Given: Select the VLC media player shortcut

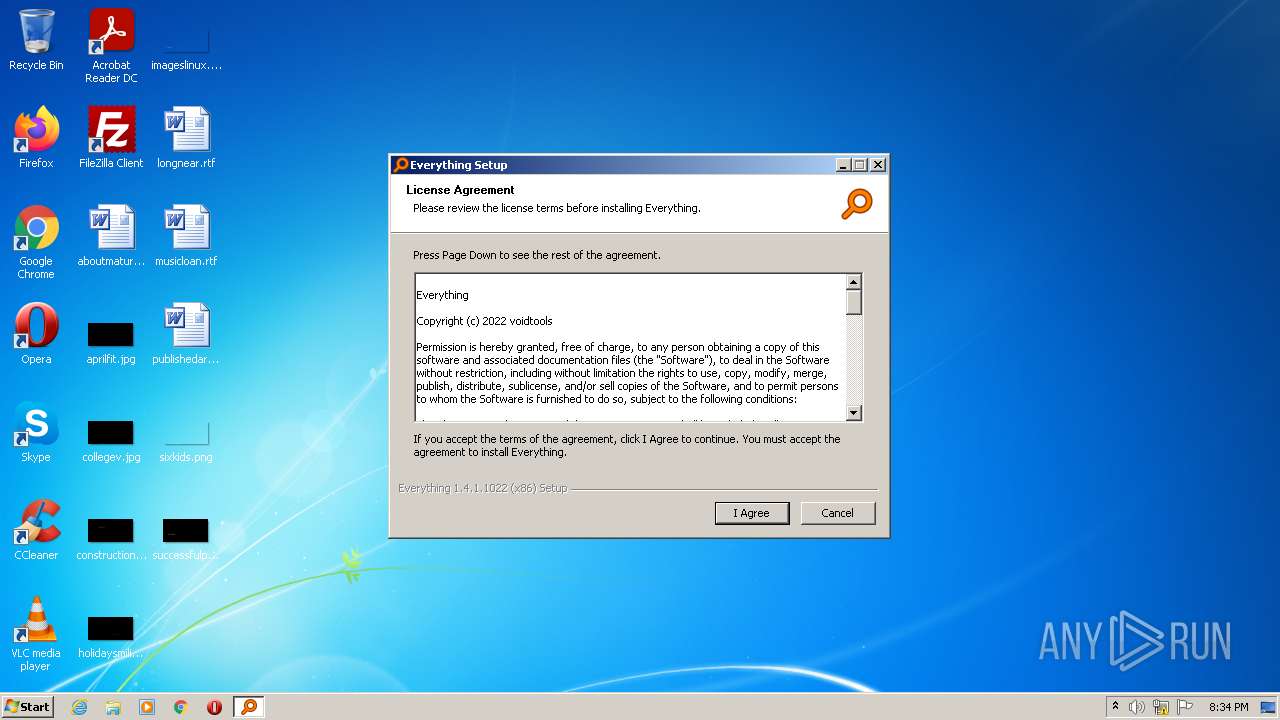Looking at the screenshot, I should pos(36,634).
